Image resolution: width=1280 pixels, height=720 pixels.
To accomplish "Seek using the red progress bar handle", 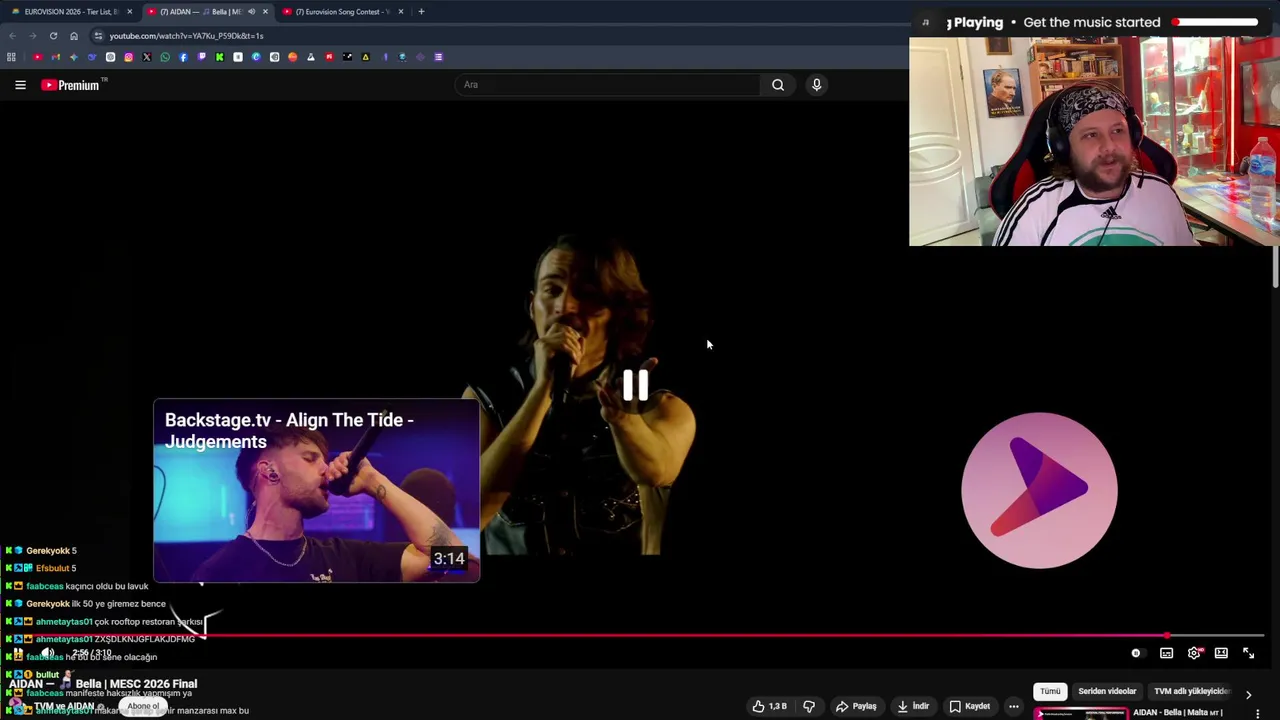I will pos(1167,635).
